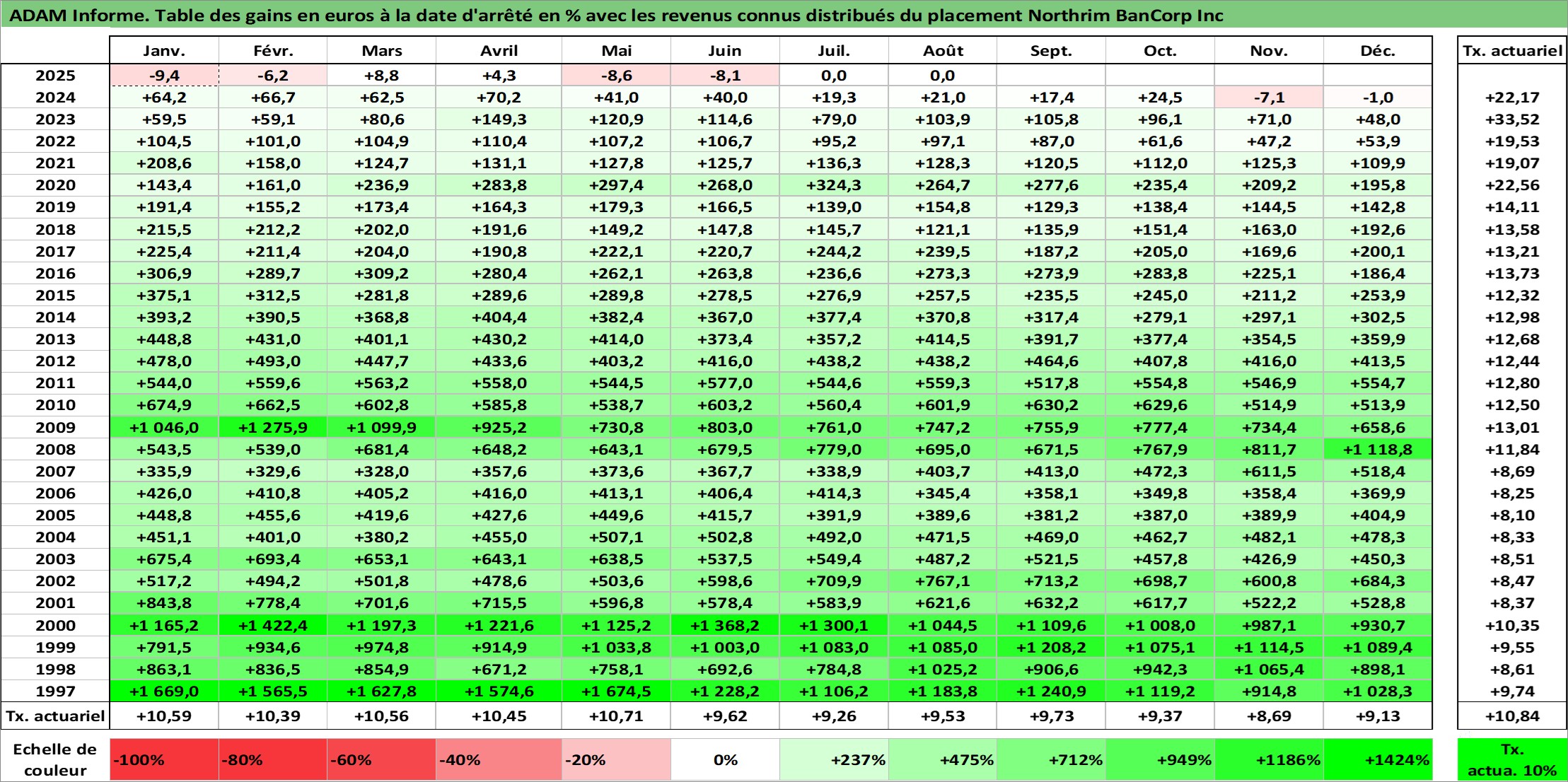This screenshot has width=1568, height=782.
Task: Click the 2000 row label
Action: (x=55, y=625)
